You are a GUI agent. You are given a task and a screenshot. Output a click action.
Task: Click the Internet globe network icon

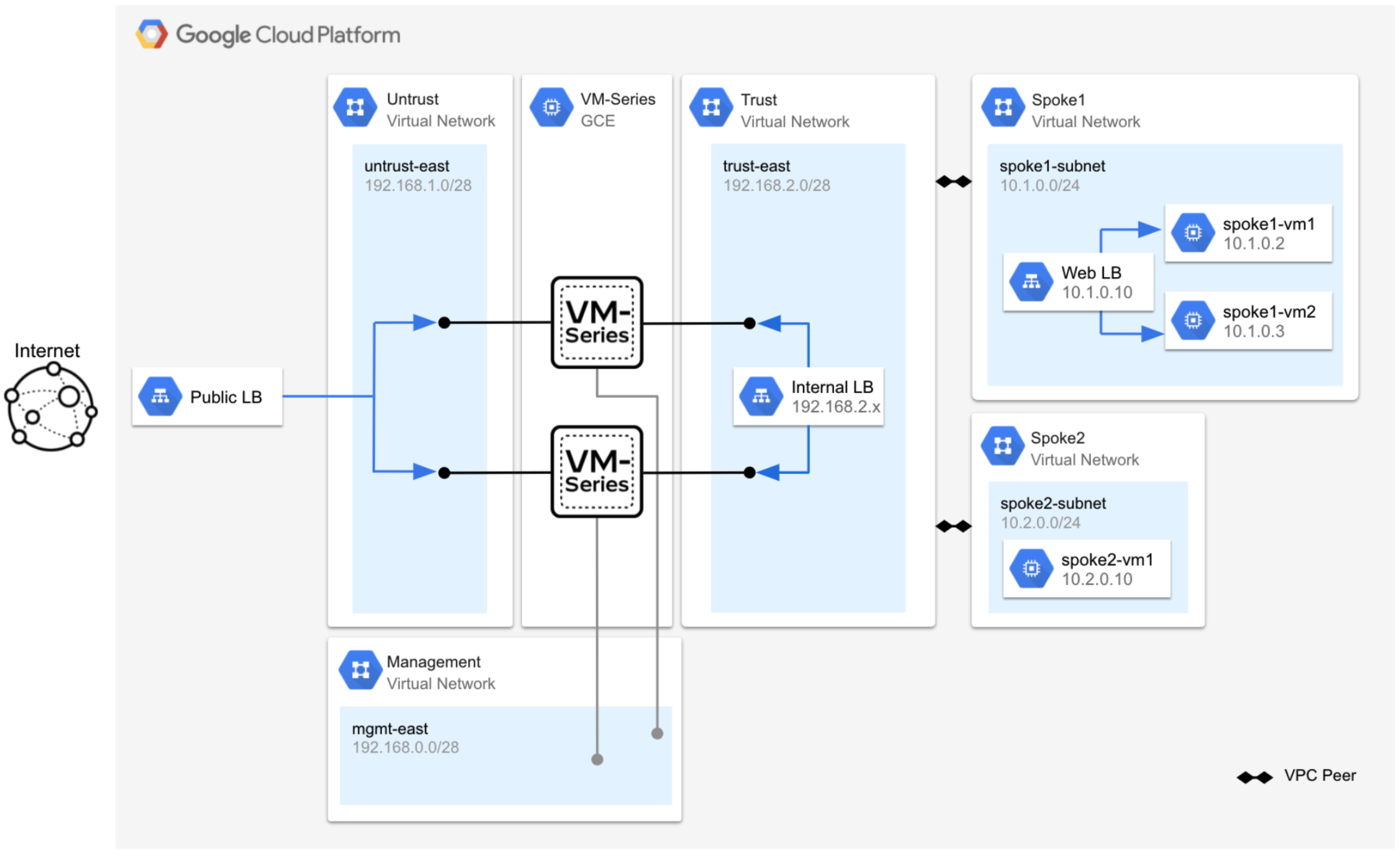pyautogui.click(x=51, y=408)
